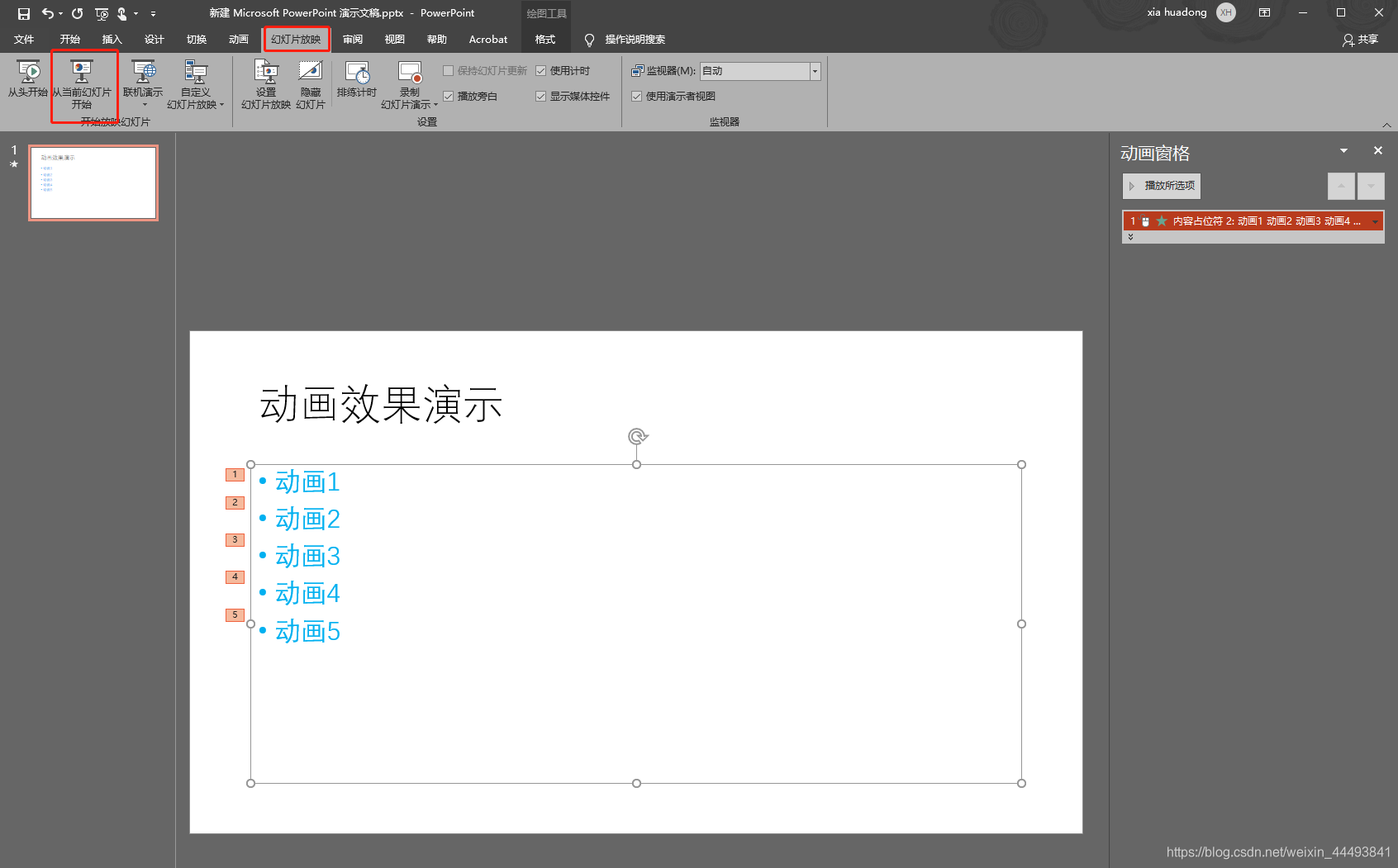
Task: Open the 帮助 ribbon tab
Action: [437, 40]
